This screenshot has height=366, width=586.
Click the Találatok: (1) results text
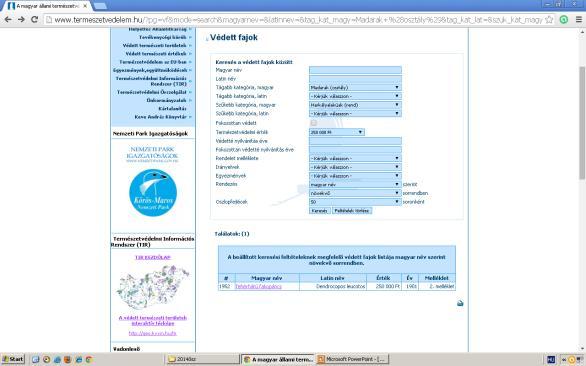pos(232,234)
